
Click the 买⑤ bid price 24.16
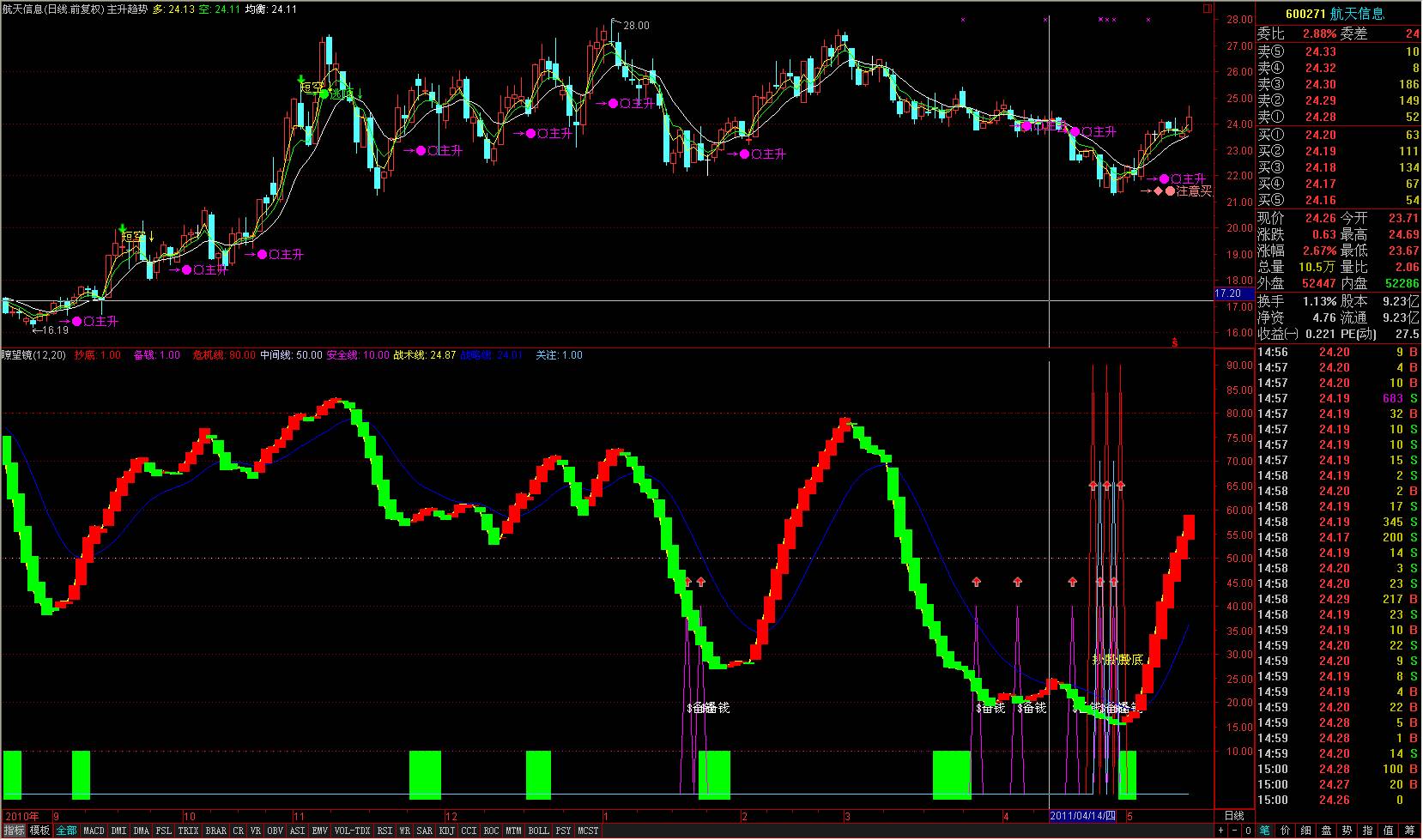(1320, 201)
